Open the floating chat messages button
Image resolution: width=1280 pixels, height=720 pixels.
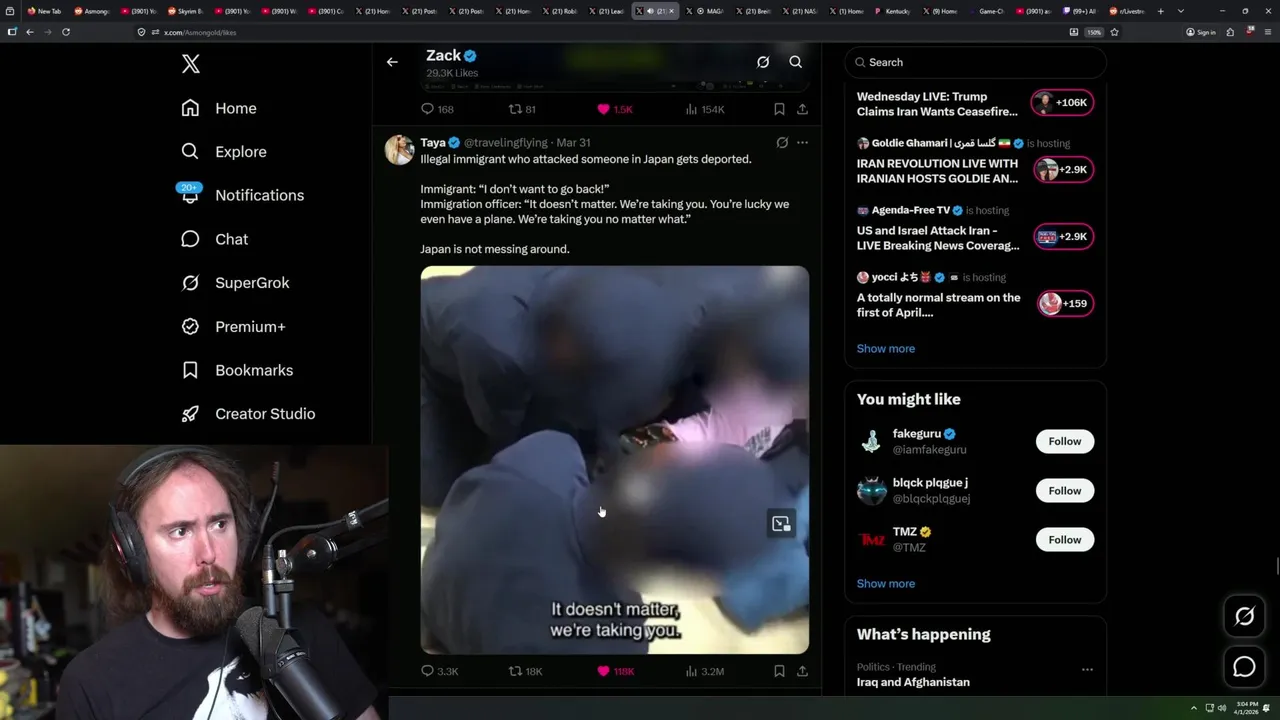(1244, 667)
